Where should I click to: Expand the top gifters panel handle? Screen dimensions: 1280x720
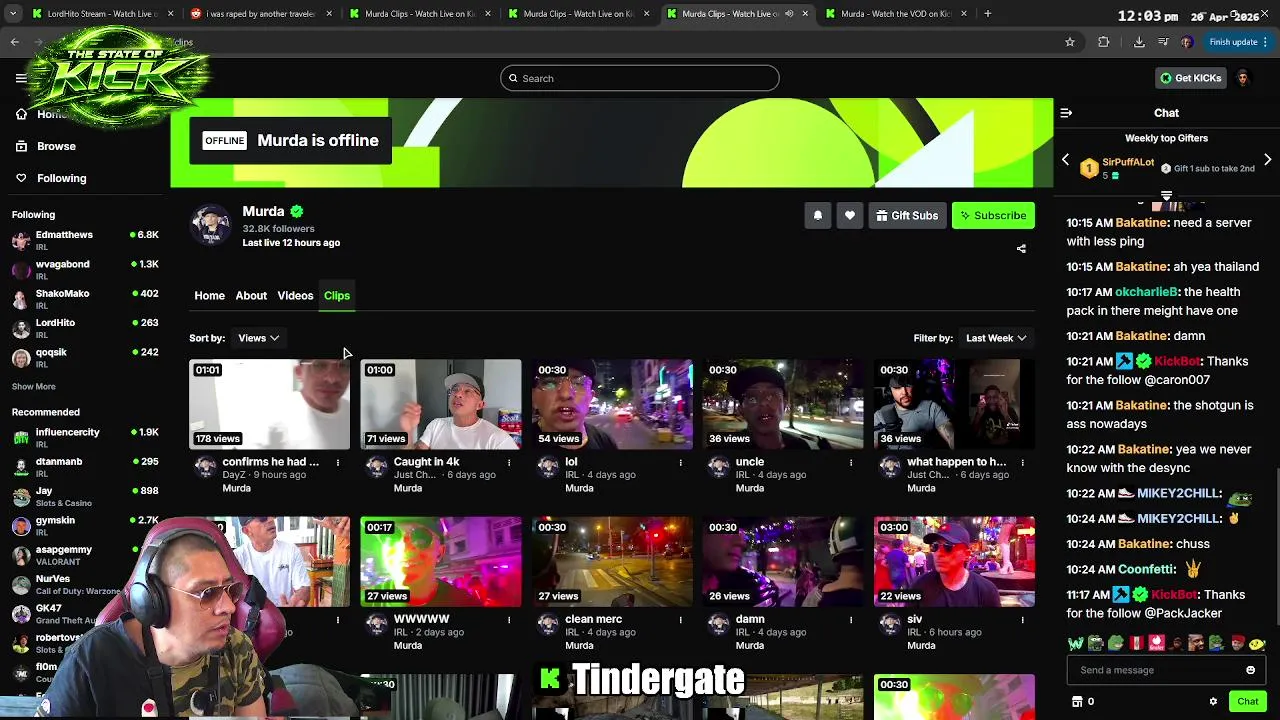1166,196
